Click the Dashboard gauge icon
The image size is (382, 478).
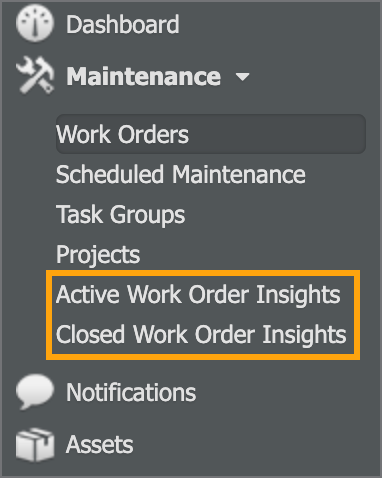click(35, 23)
